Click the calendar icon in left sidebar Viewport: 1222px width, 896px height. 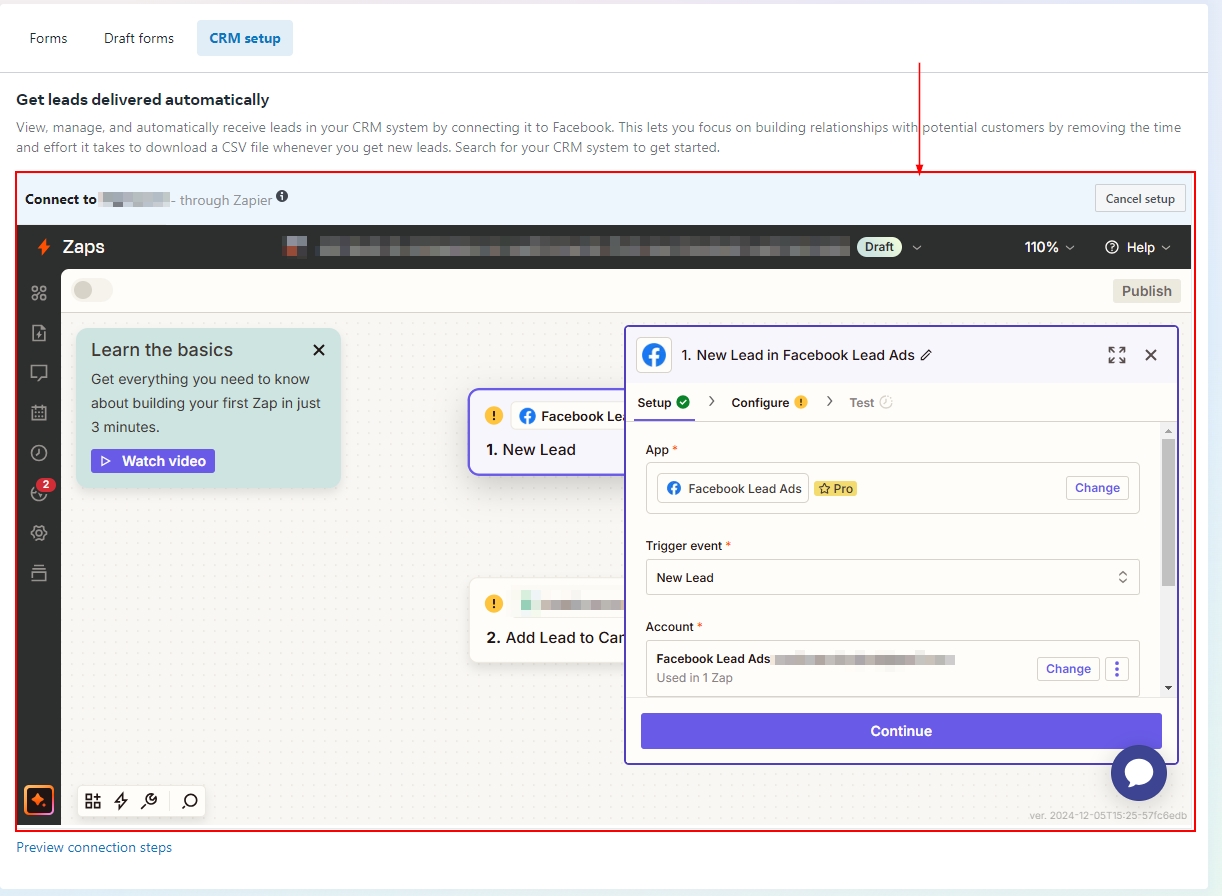(x=39, y=412)
